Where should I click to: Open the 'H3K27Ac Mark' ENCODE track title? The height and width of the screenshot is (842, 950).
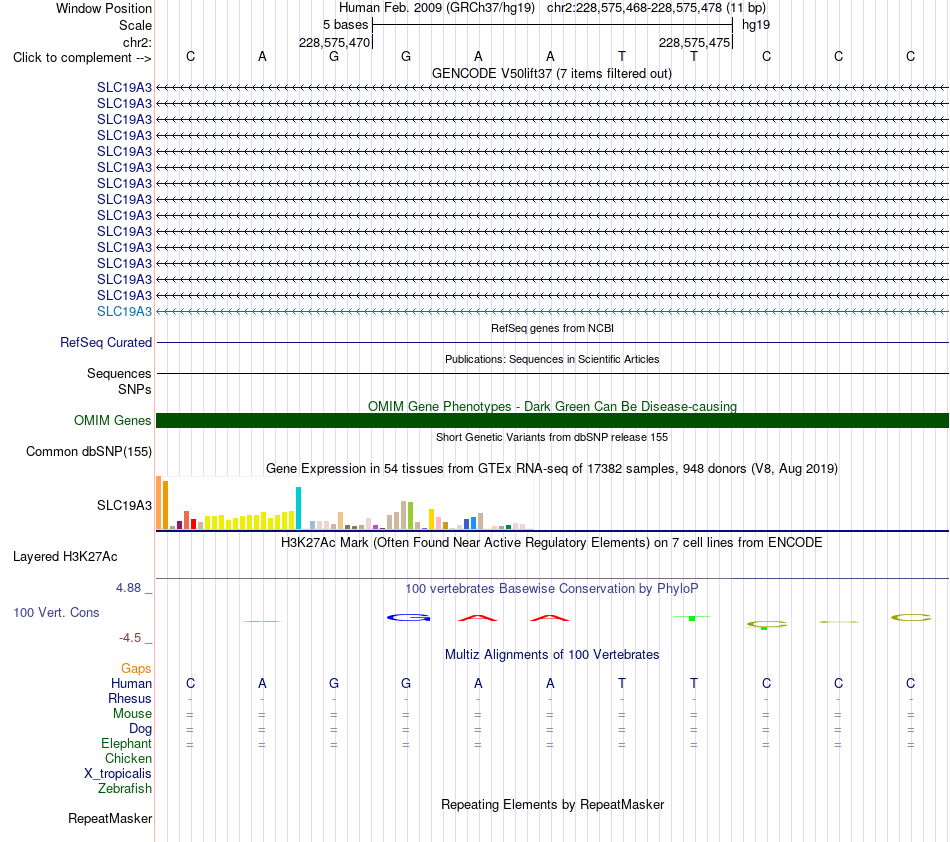[x=552, y=542]
